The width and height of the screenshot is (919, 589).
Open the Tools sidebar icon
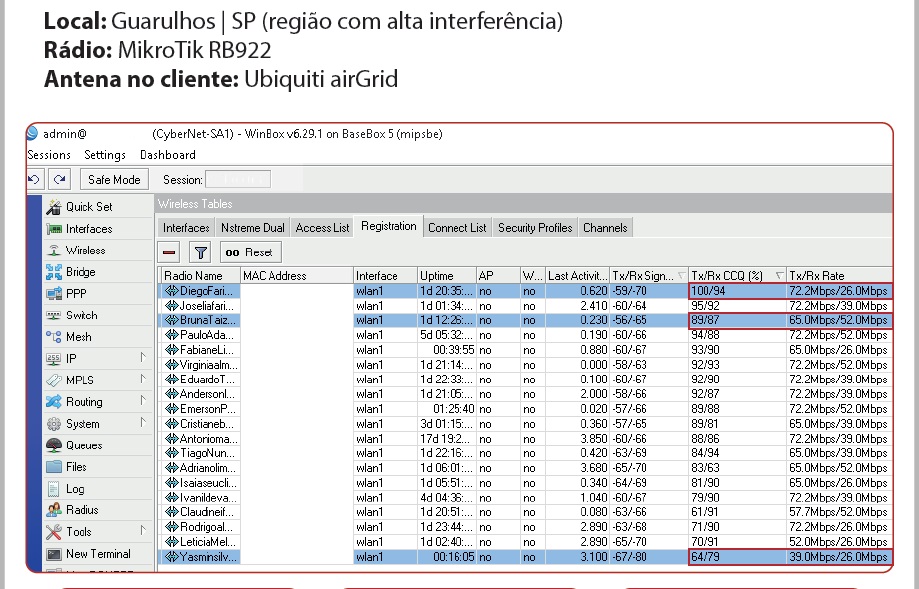pos(54,532)
